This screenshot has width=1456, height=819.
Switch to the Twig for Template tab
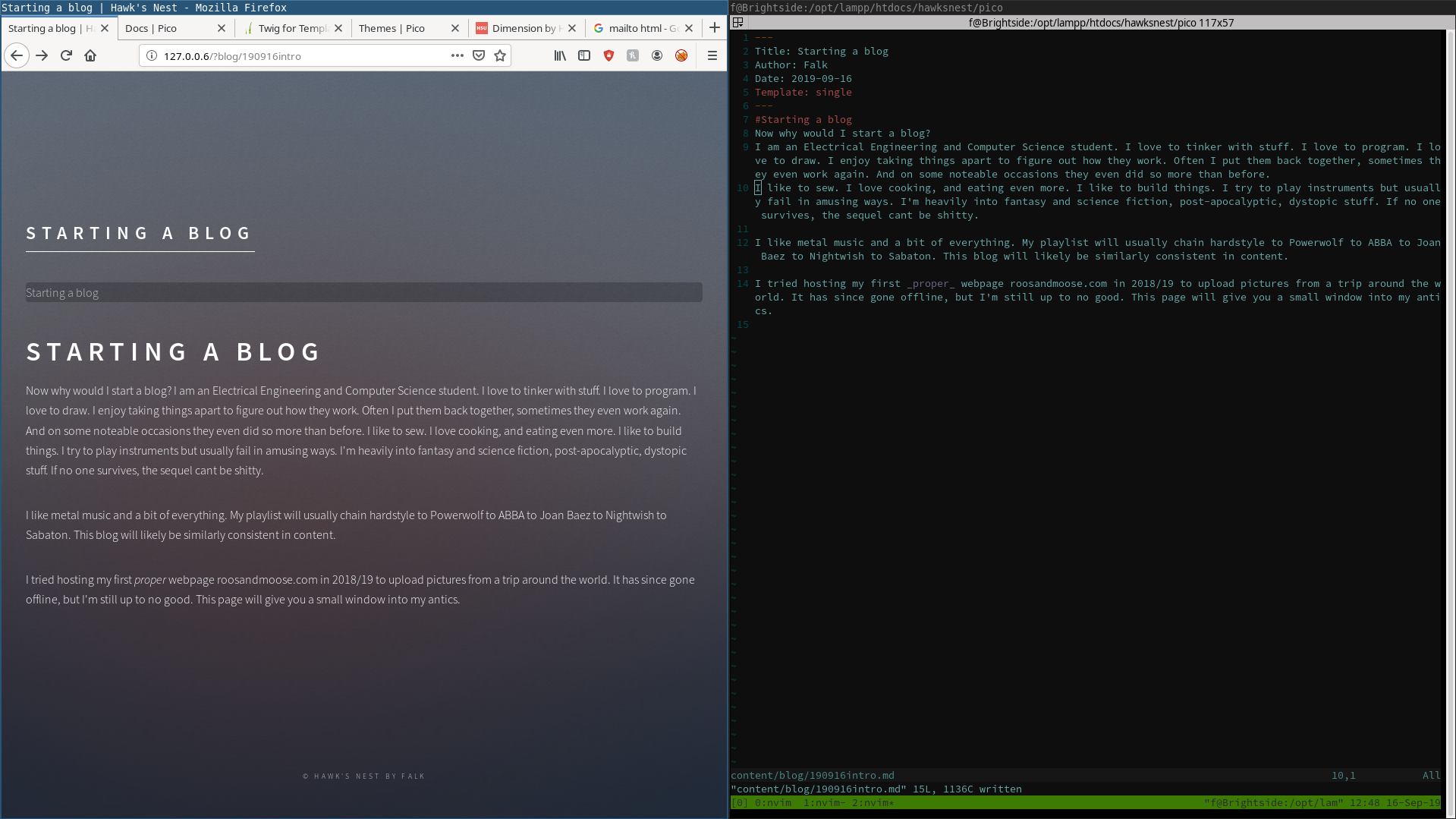(292, 28)
